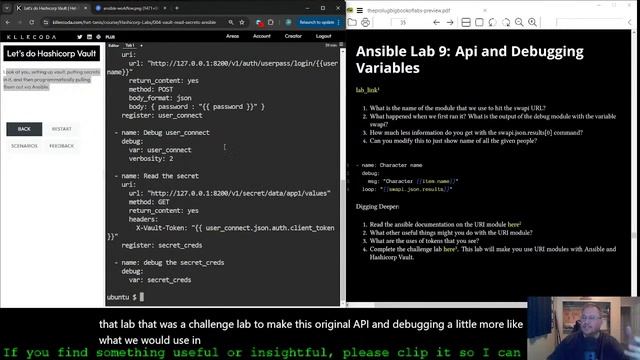Switch to the Editor tab

[113, 45]
